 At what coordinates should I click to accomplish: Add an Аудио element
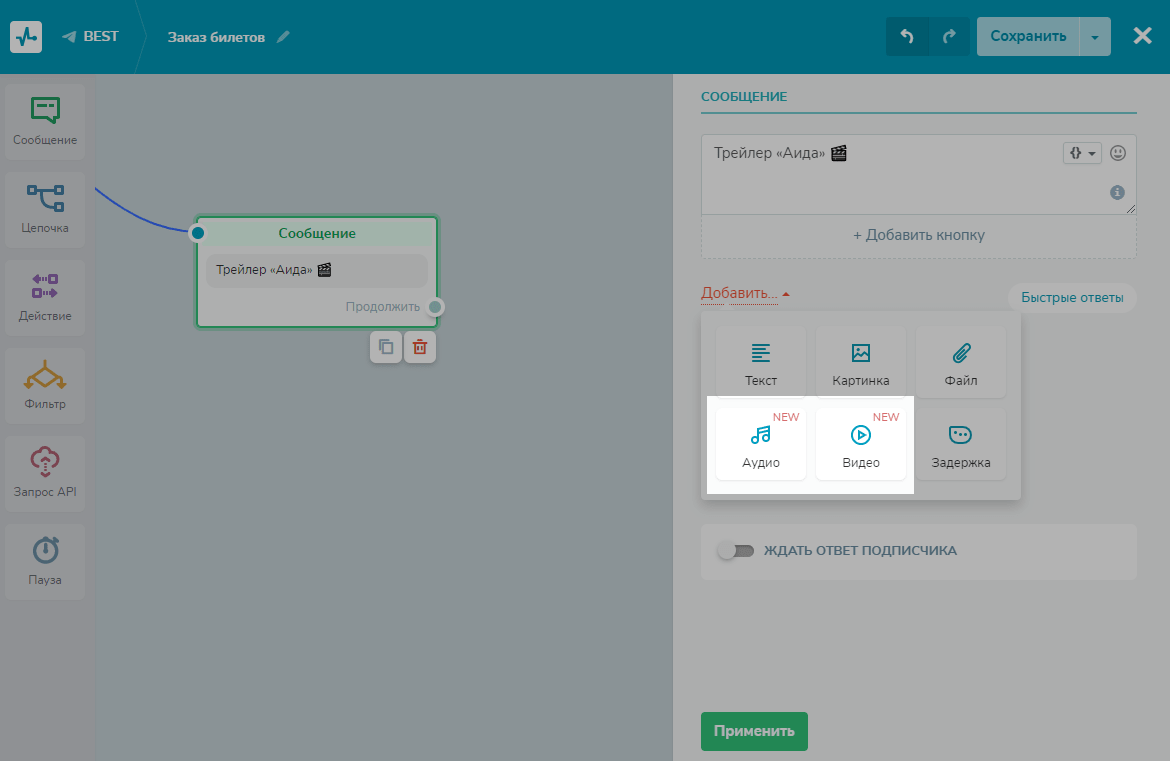click(x=761, y=444)
